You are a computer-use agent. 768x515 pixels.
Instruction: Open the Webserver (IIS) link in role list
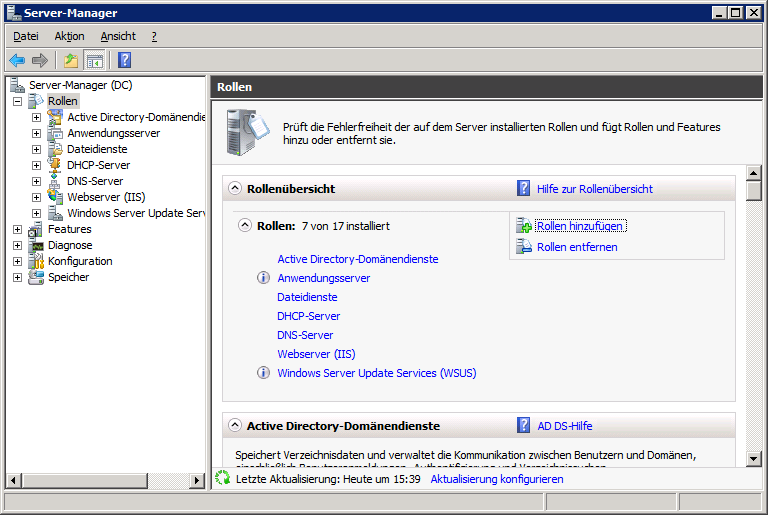[x=316, y=354]
